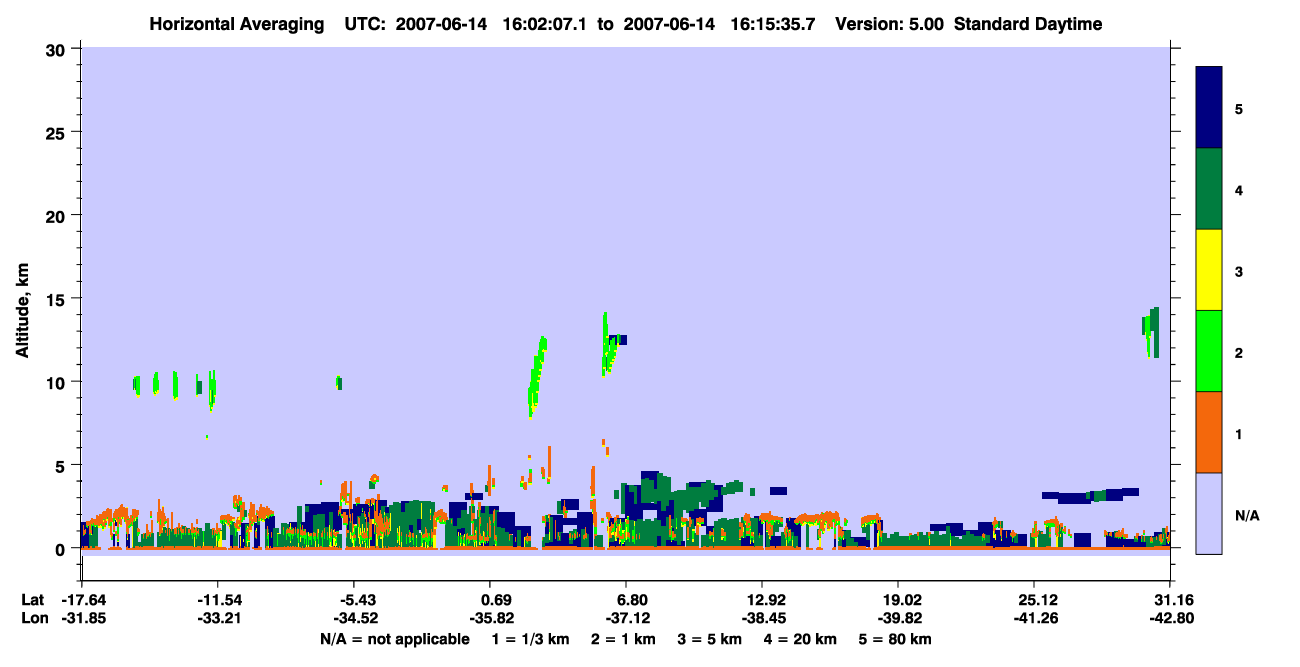Viewport: 1300px width, 667px height.
Task: Click the altitude tick label "20"
Action: click(x=58, y=216)
